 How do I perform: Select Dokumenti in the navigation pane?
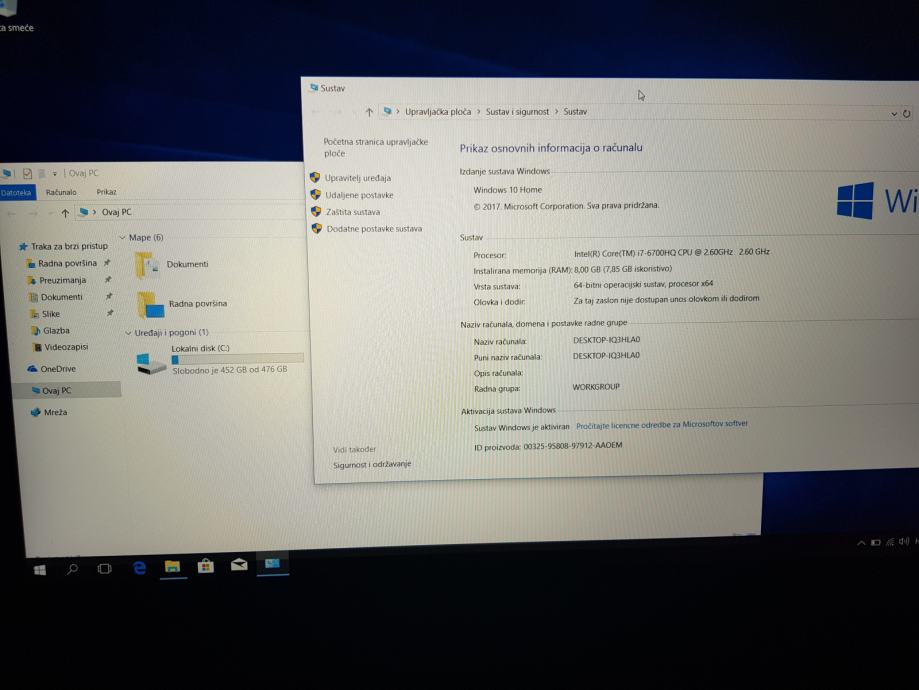tap(56, 297)
